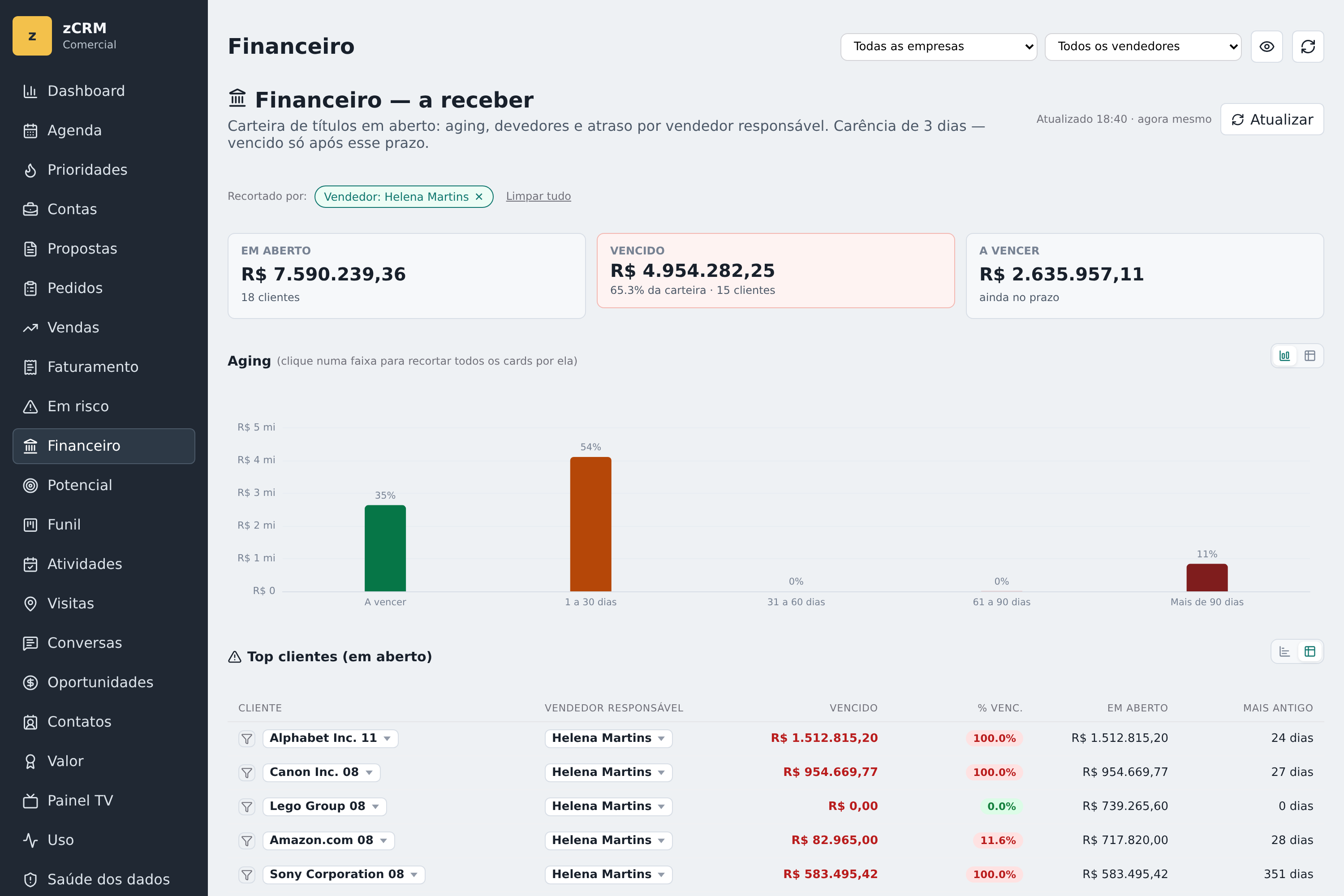
Task: Click the Atualizar button
Action: [1272, 119]
